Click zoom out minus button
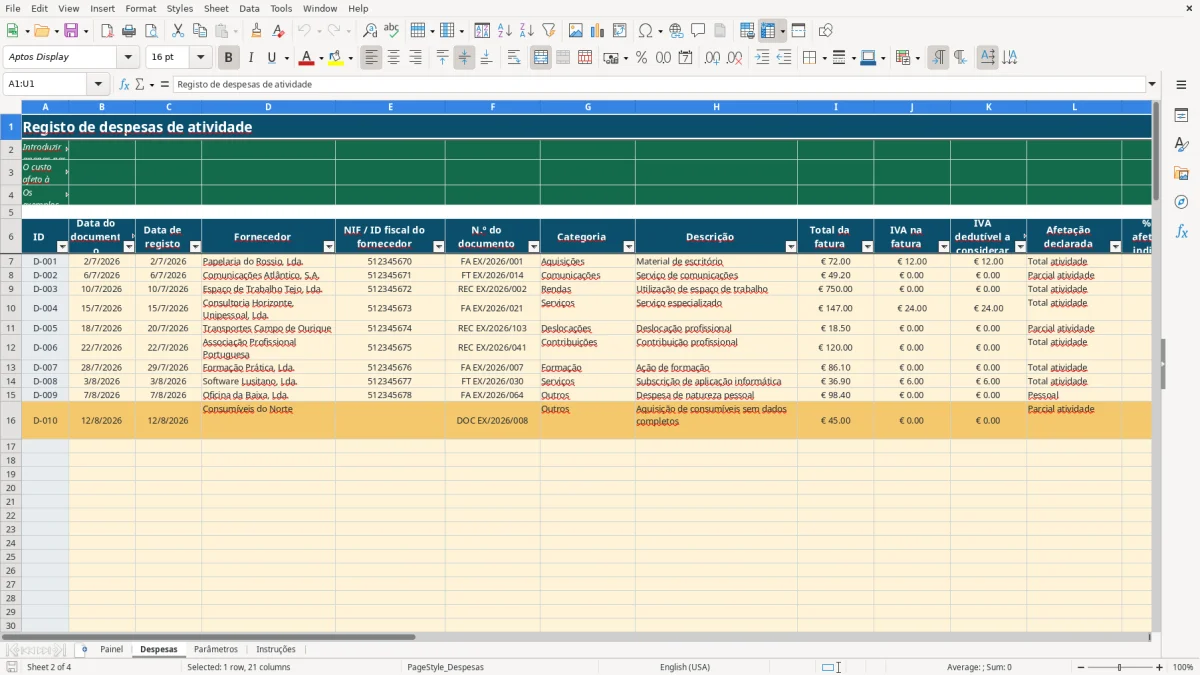This screenshot has height=675, width=1200. click(x=1080, y=667)
